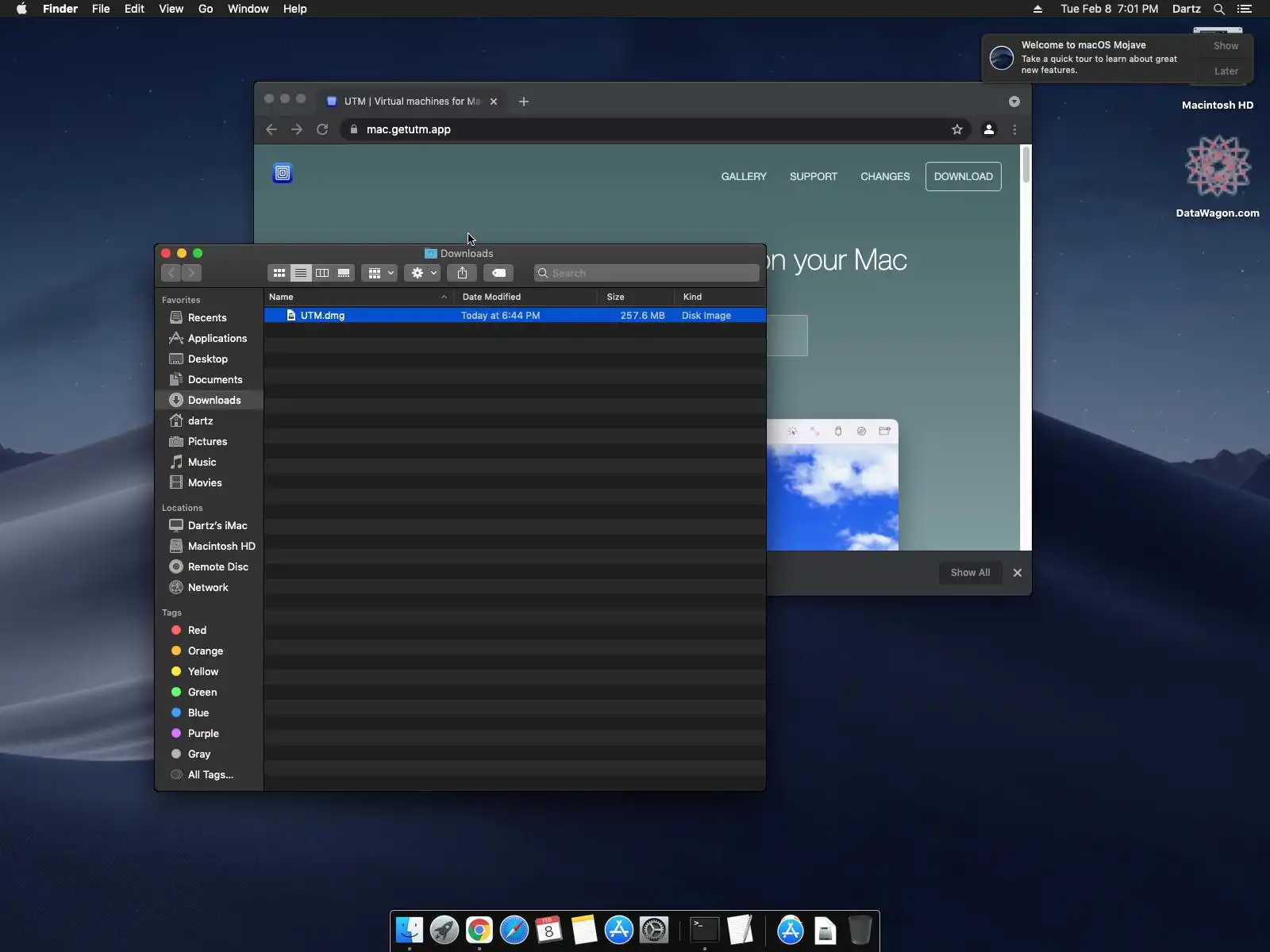Sort the file list by Name column
Viewport: 1270px width, 952px height.
[358, 297]
